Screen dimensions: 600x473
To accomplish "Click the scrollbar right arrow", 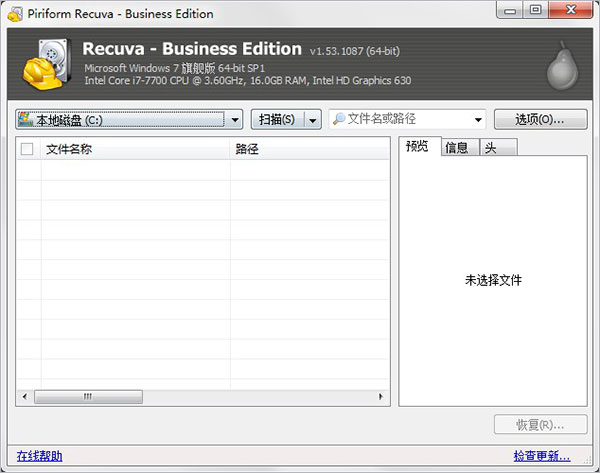I will 383,397.
